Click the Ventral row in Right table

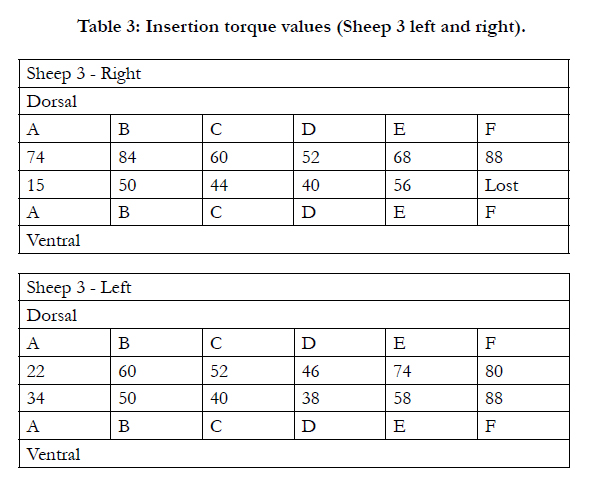[x=294, y=240]
